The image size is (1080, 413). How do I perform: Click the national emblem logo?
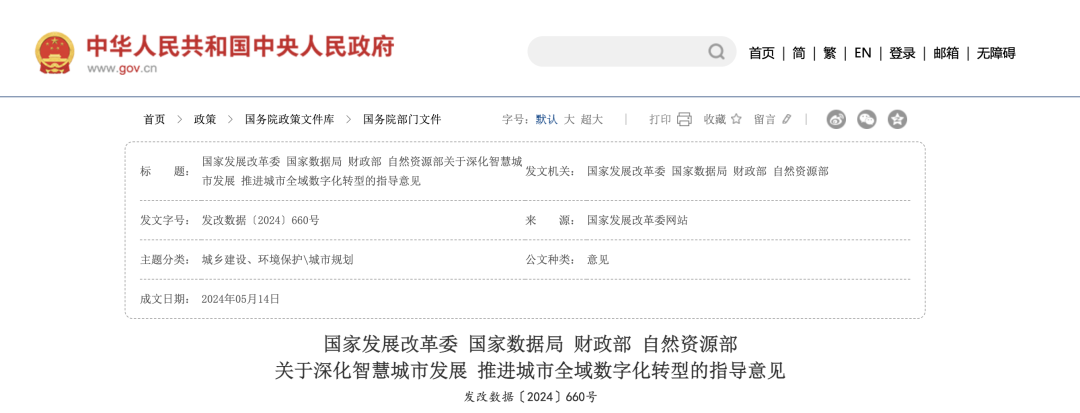tap(54, 53)
